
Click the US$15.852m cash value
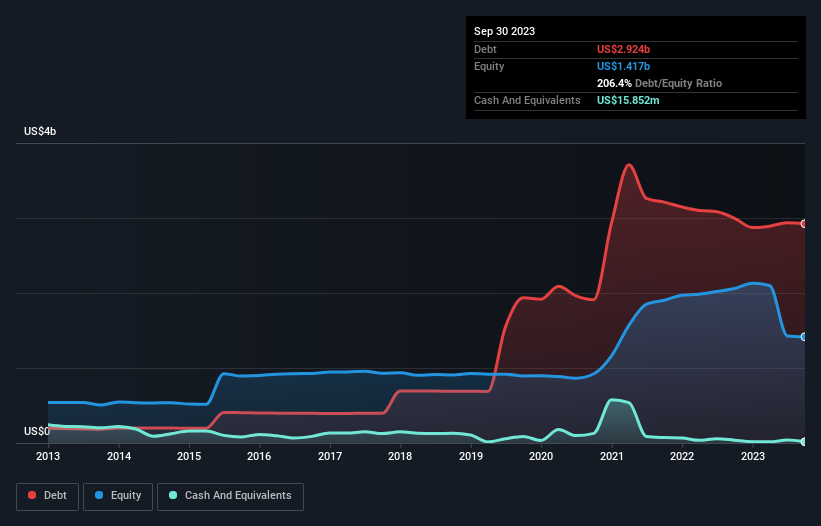tap(628, 100)
